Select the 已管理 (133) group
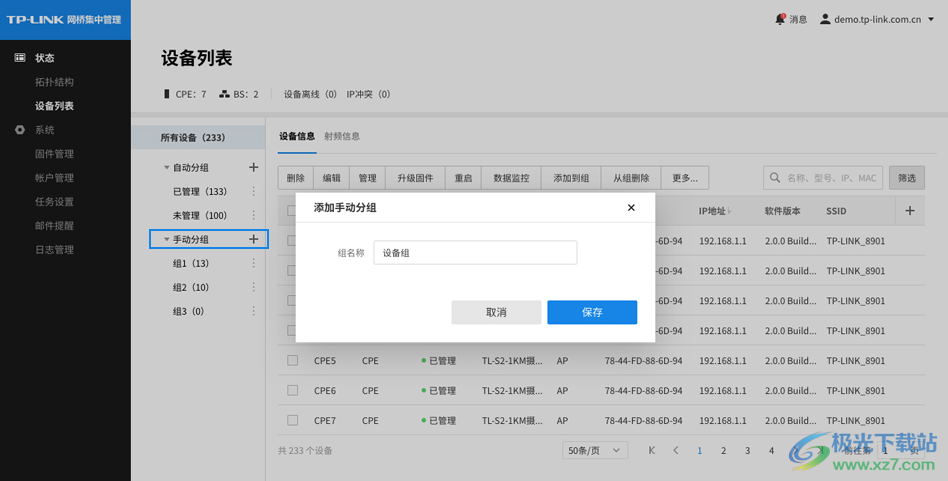The width and height of the screenshot is (948, 481). click(x=200, y=192)
